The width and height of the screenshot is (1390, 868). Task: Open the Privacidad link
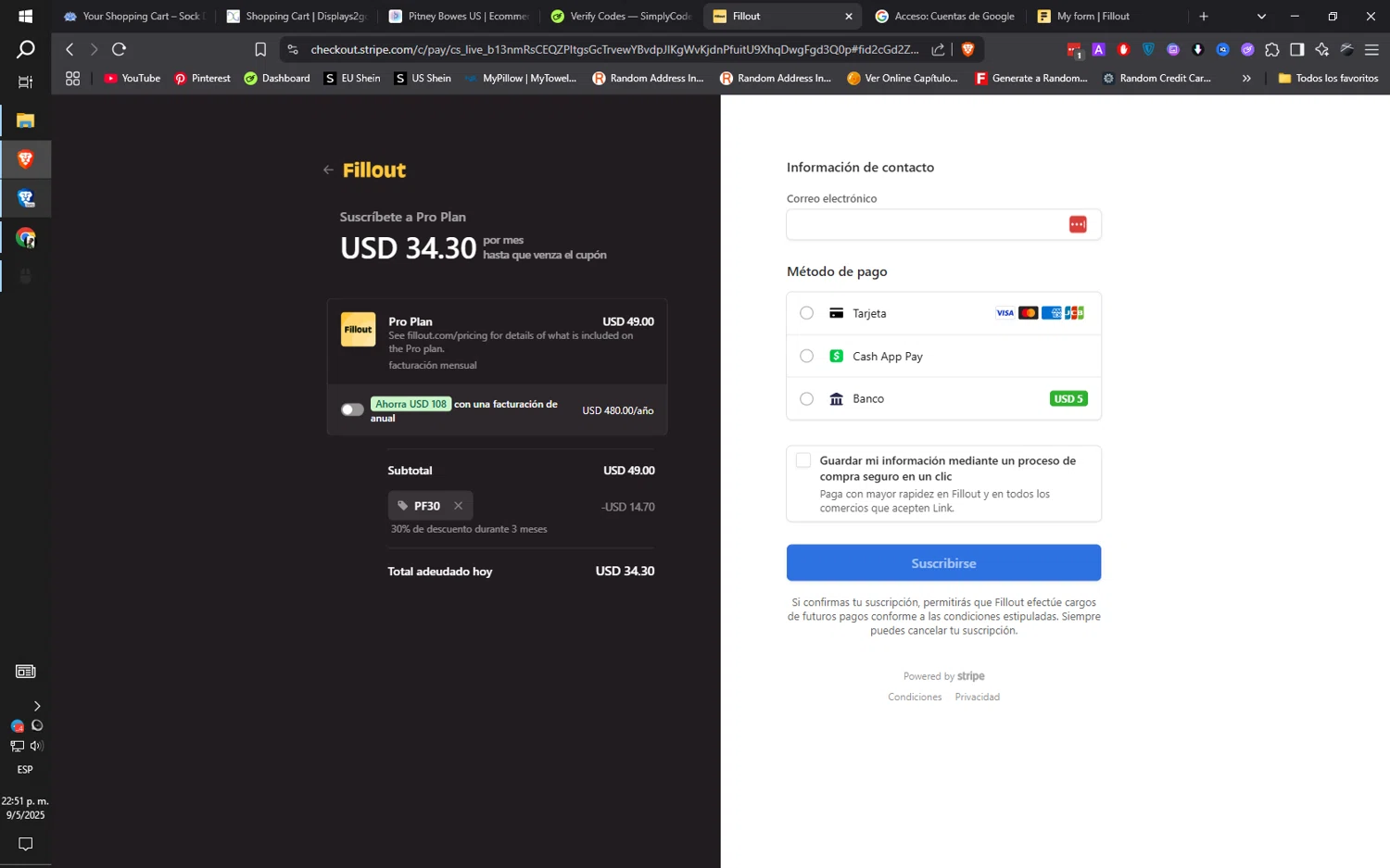tap(977, 697)
